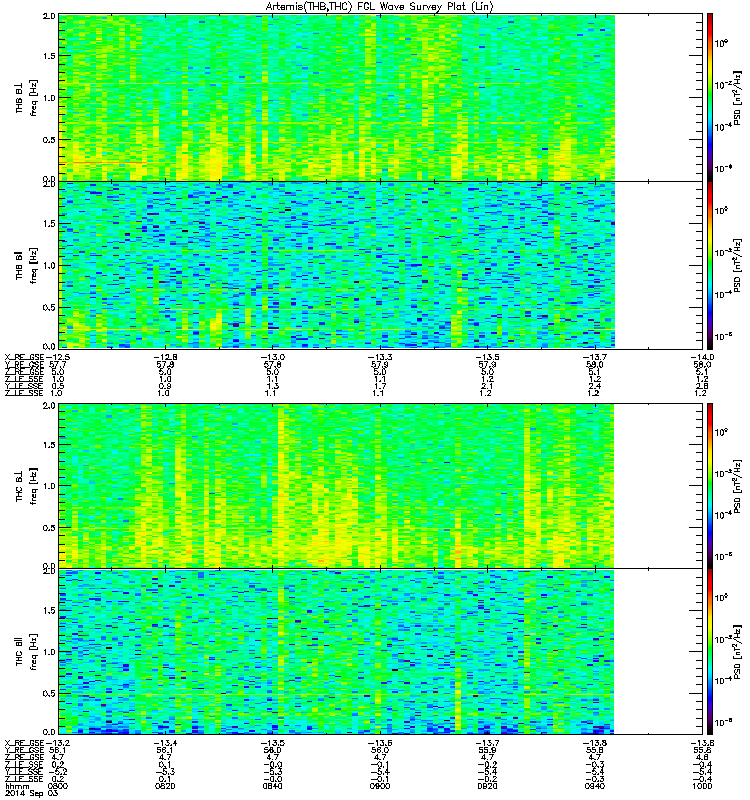
Task: Click the 'hhmm' row label
Action: tap(16, 786)
